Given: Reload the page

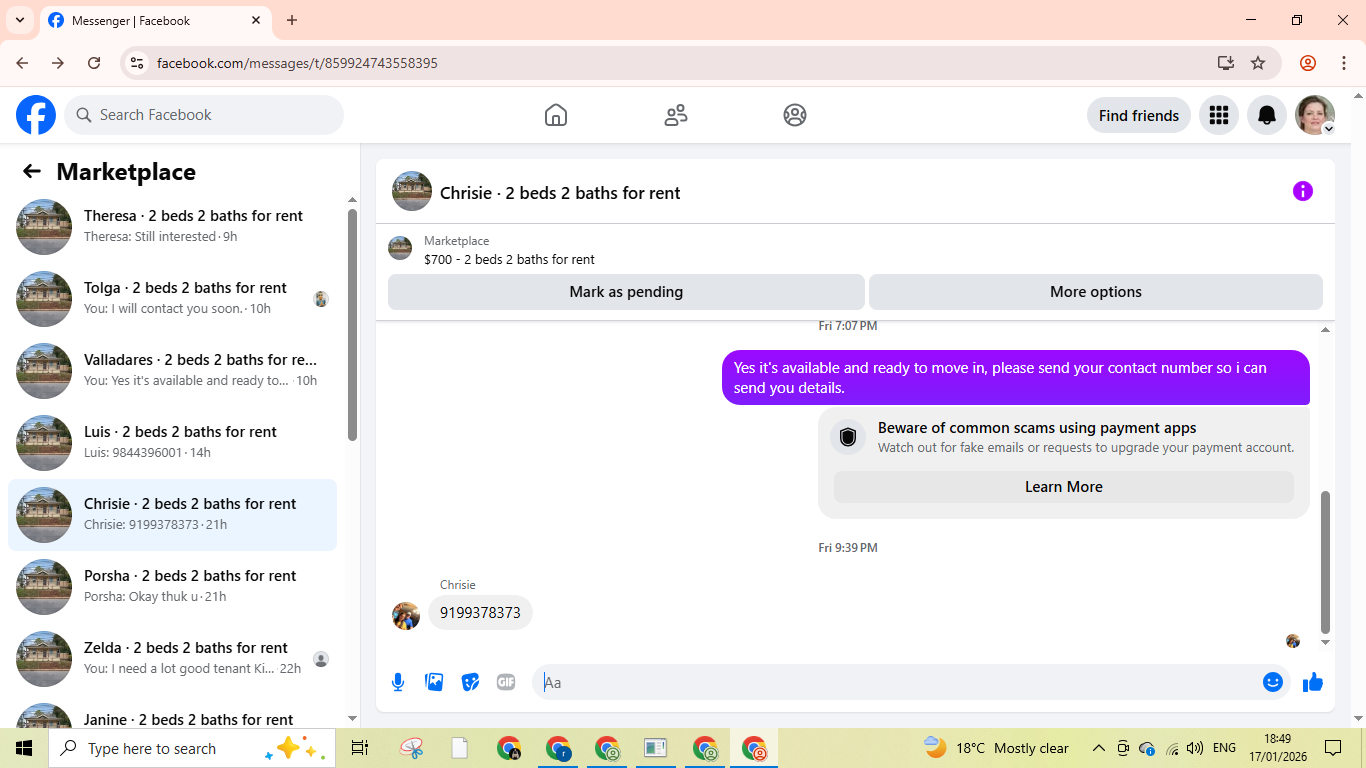Looking at the screenshot, I should click(x=94, y=63).
